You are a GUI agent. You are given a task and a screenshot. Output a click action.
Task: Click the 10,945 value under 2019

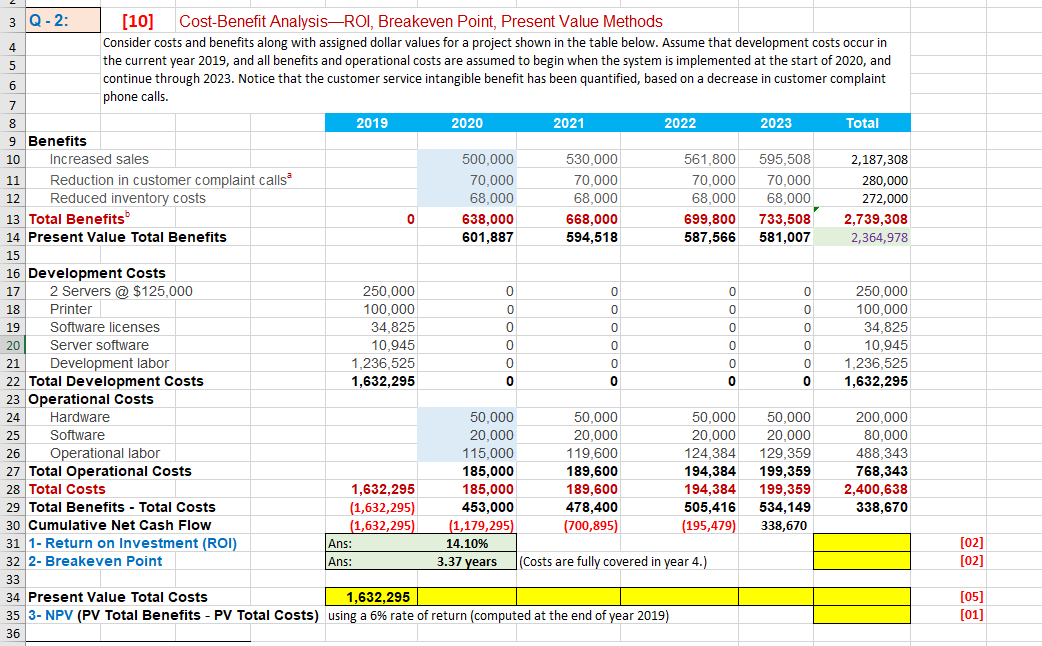point(371,345)
